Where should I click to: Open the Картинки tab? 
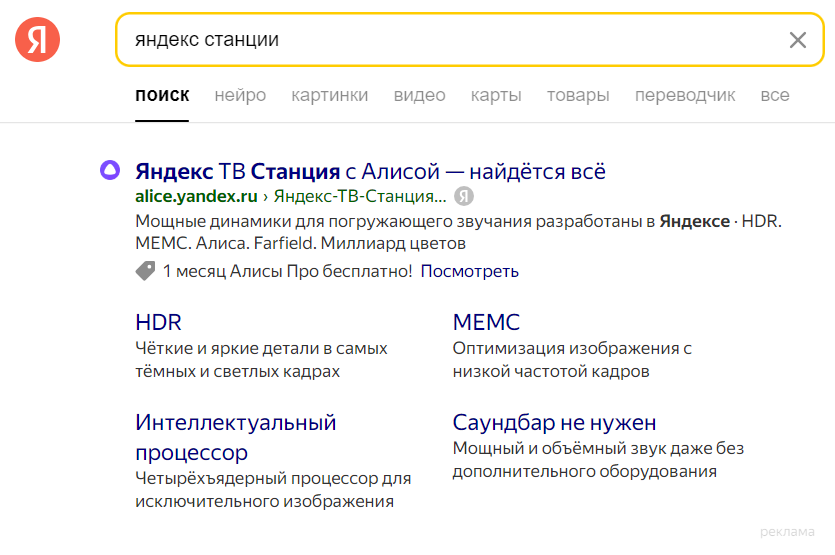click(x=330, y=96)
